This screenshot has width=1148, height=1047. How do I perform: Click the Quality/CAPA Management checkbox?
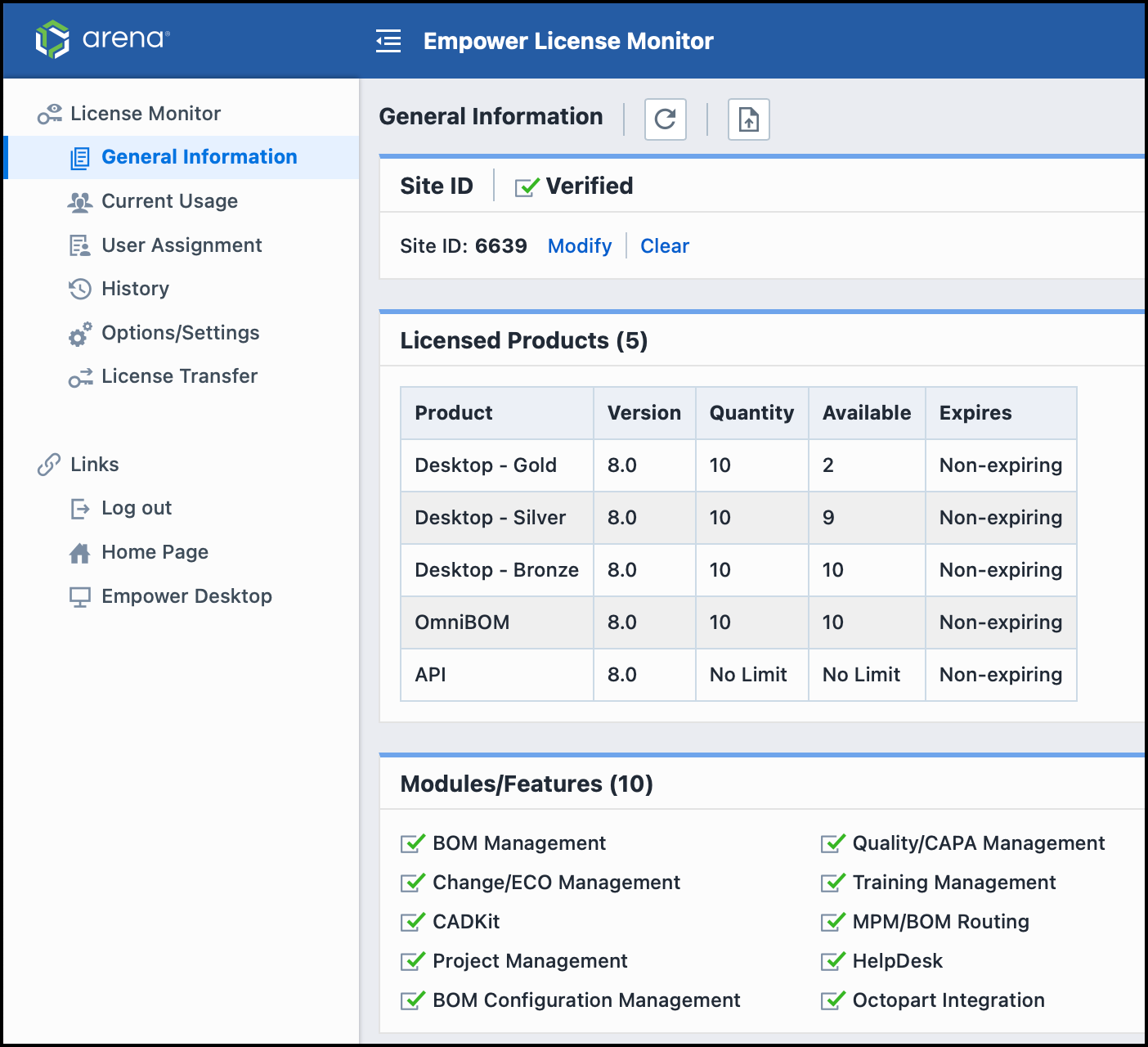[x=833, y=843]
